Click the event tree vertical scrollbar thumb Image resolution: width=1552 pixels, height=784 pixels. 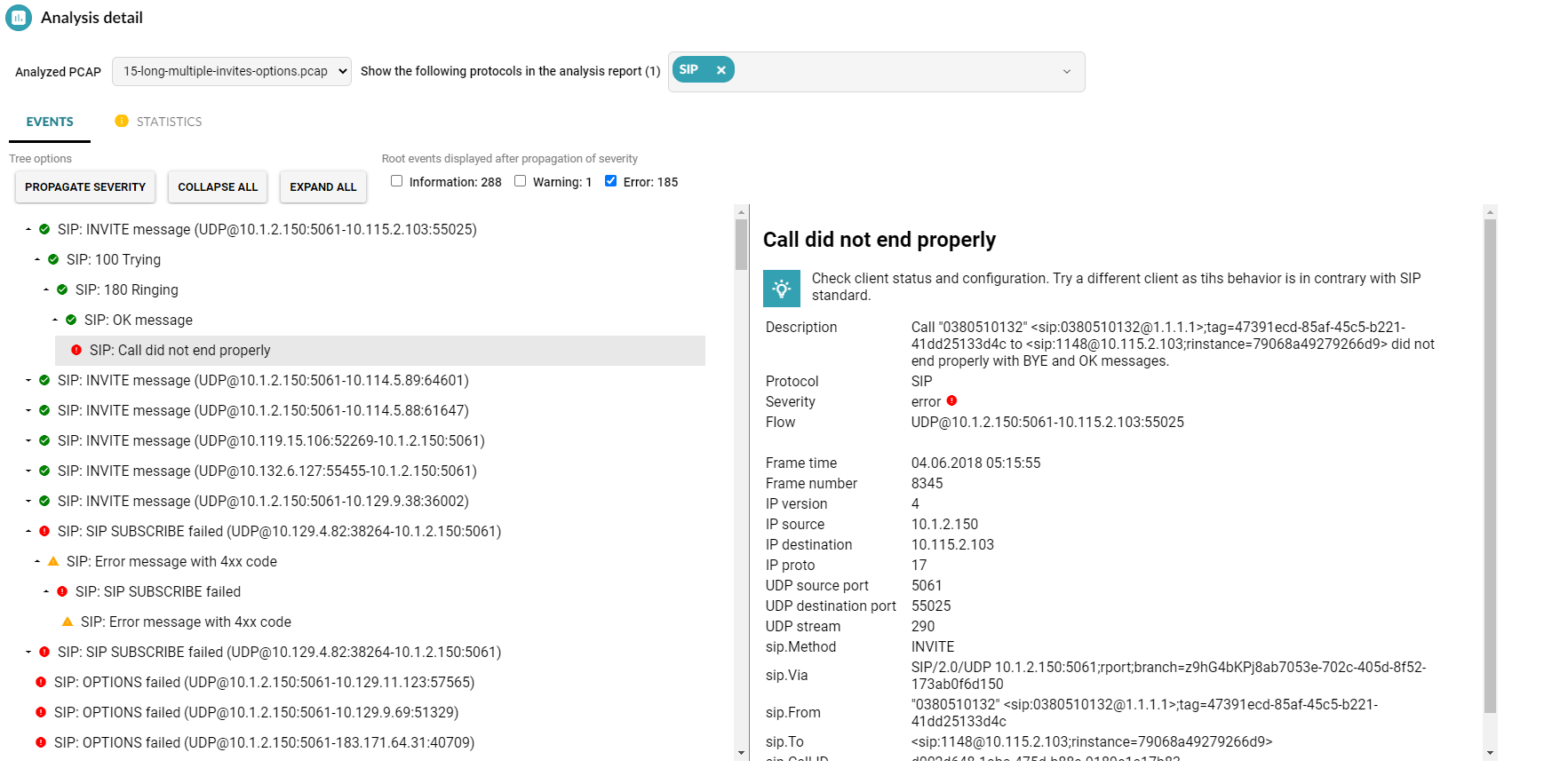coord(741,244)
